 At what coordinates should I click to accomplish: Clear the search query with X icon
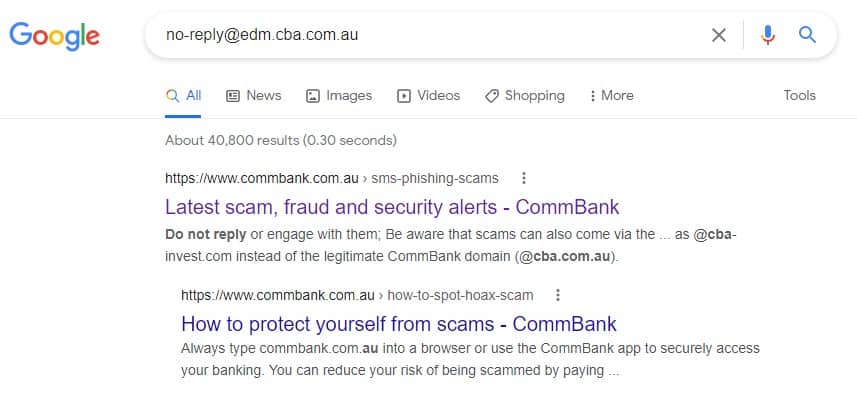pyautogui.click(x=718, y=36)
